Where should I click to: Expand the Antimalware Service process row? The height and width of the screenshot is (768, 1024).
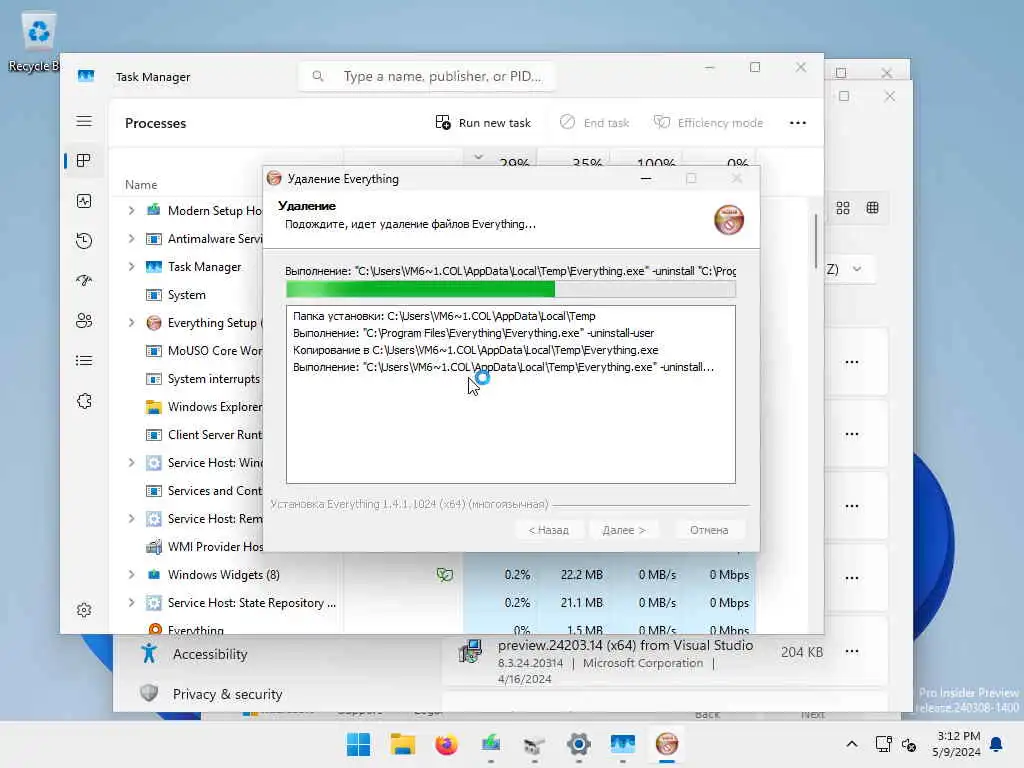click(131, 238)
